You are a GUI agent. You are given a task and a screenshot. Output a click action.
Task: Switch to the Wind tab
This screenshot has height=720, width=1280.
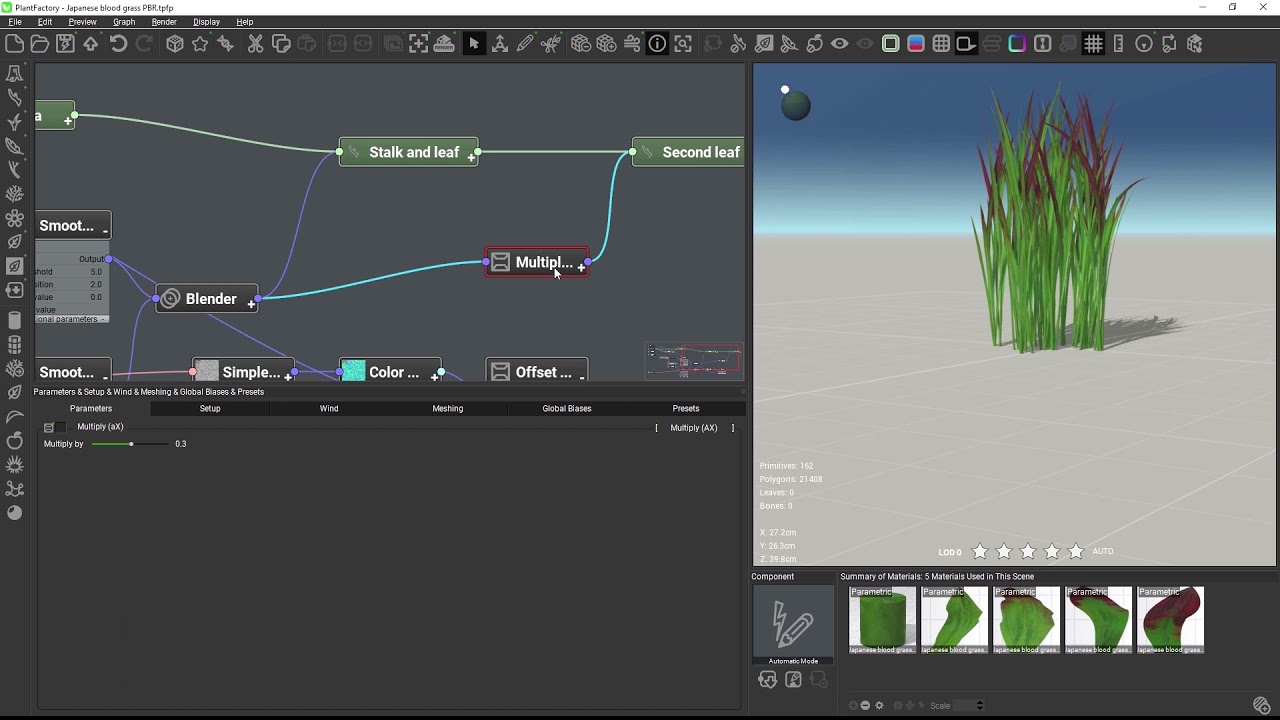tap(329, 408)
